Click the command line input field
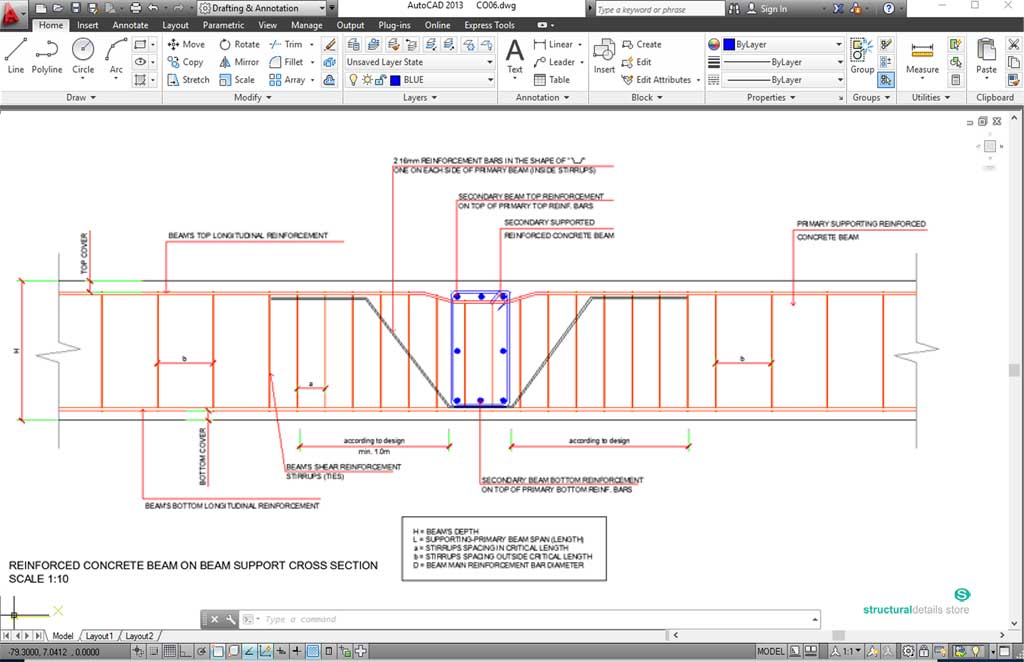 540,619
